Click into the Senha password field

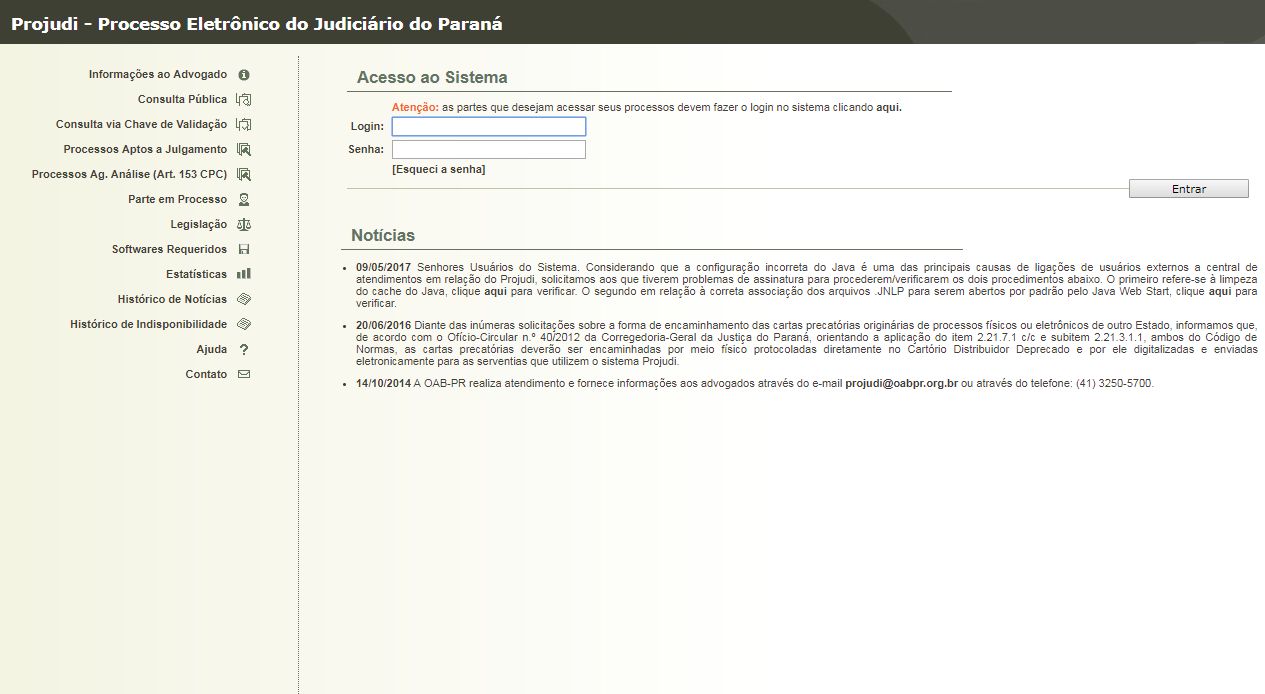click(489, 150)
